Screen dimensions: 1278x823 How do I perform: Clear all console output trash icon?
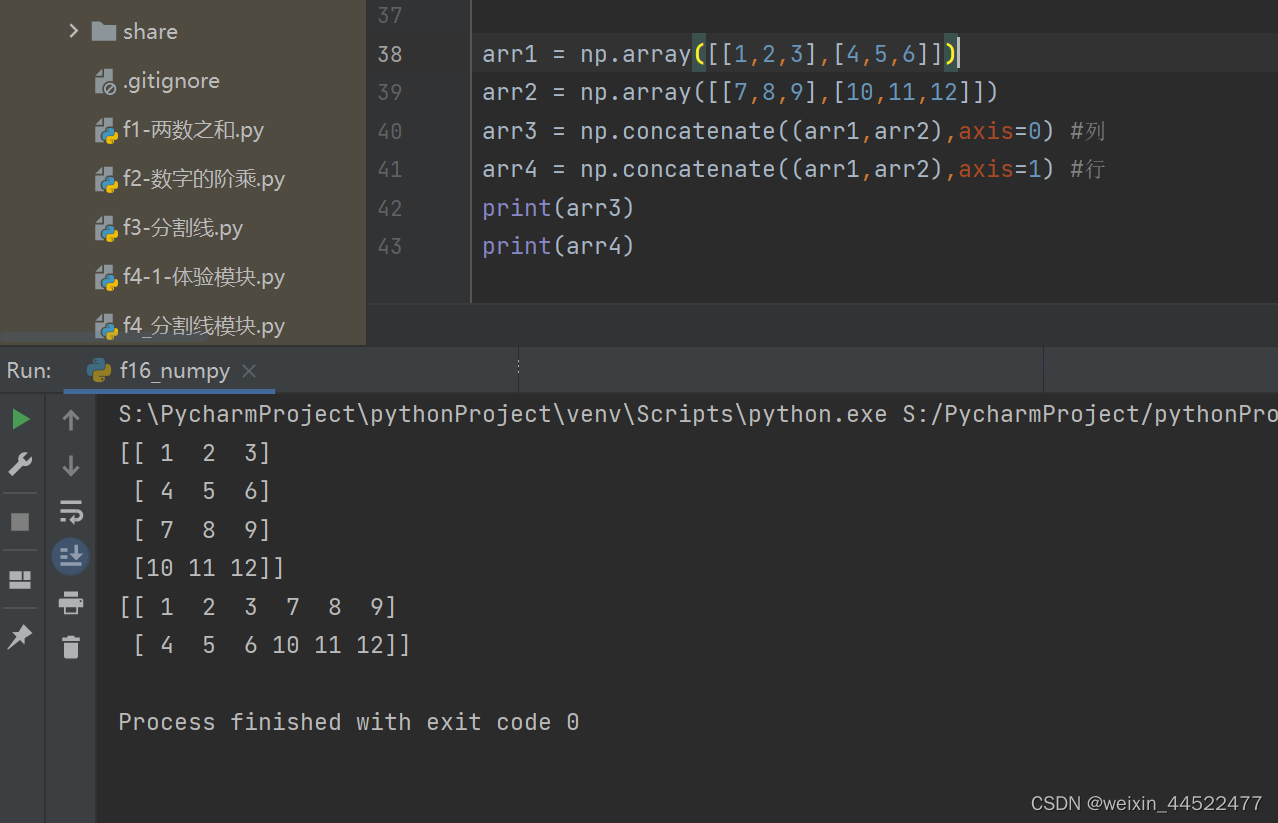pos(71,647)
